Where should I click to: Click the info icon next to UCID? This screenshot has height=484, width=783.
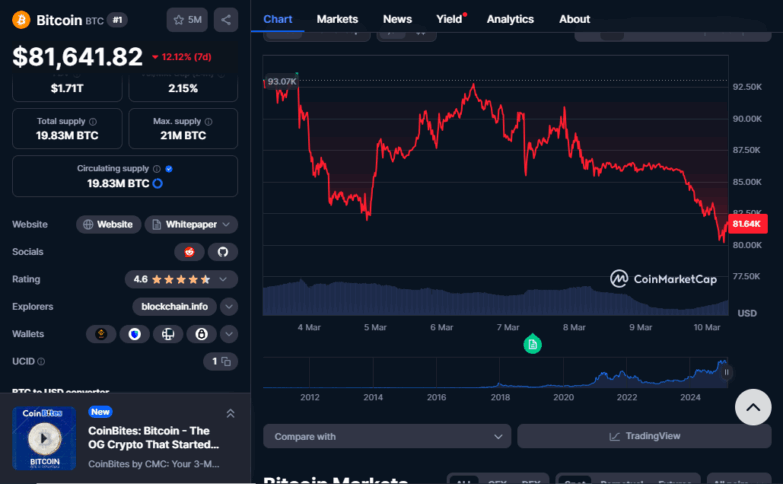41,361
